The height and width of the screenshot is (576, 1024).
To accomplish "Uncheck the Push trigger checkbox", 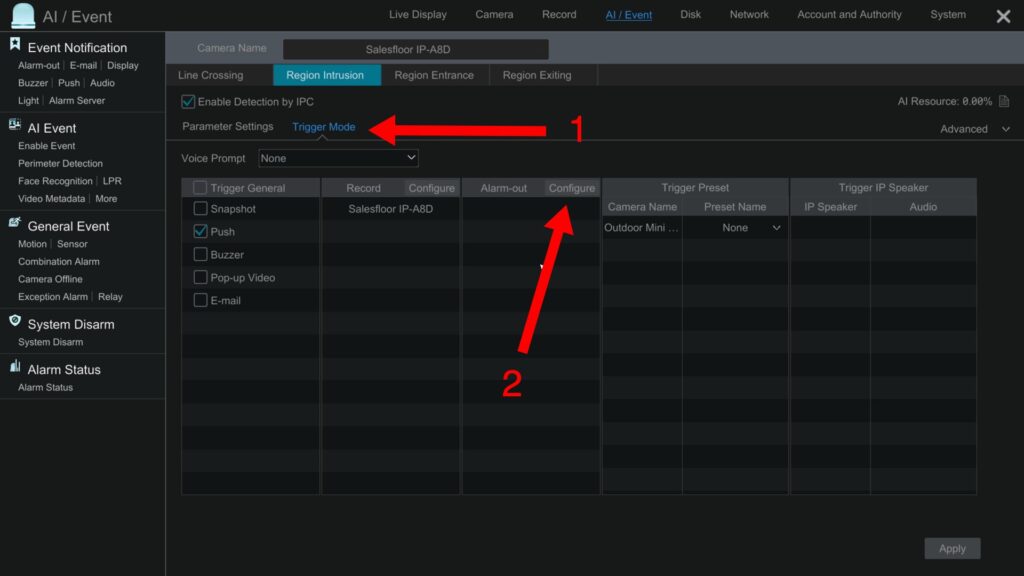I will point(200,231).
